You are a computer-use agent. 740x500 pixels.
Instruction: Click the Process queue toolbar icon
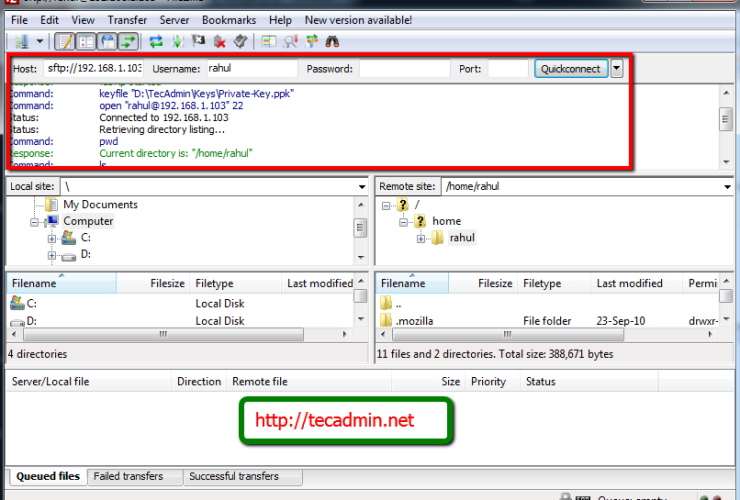point(177,42)
